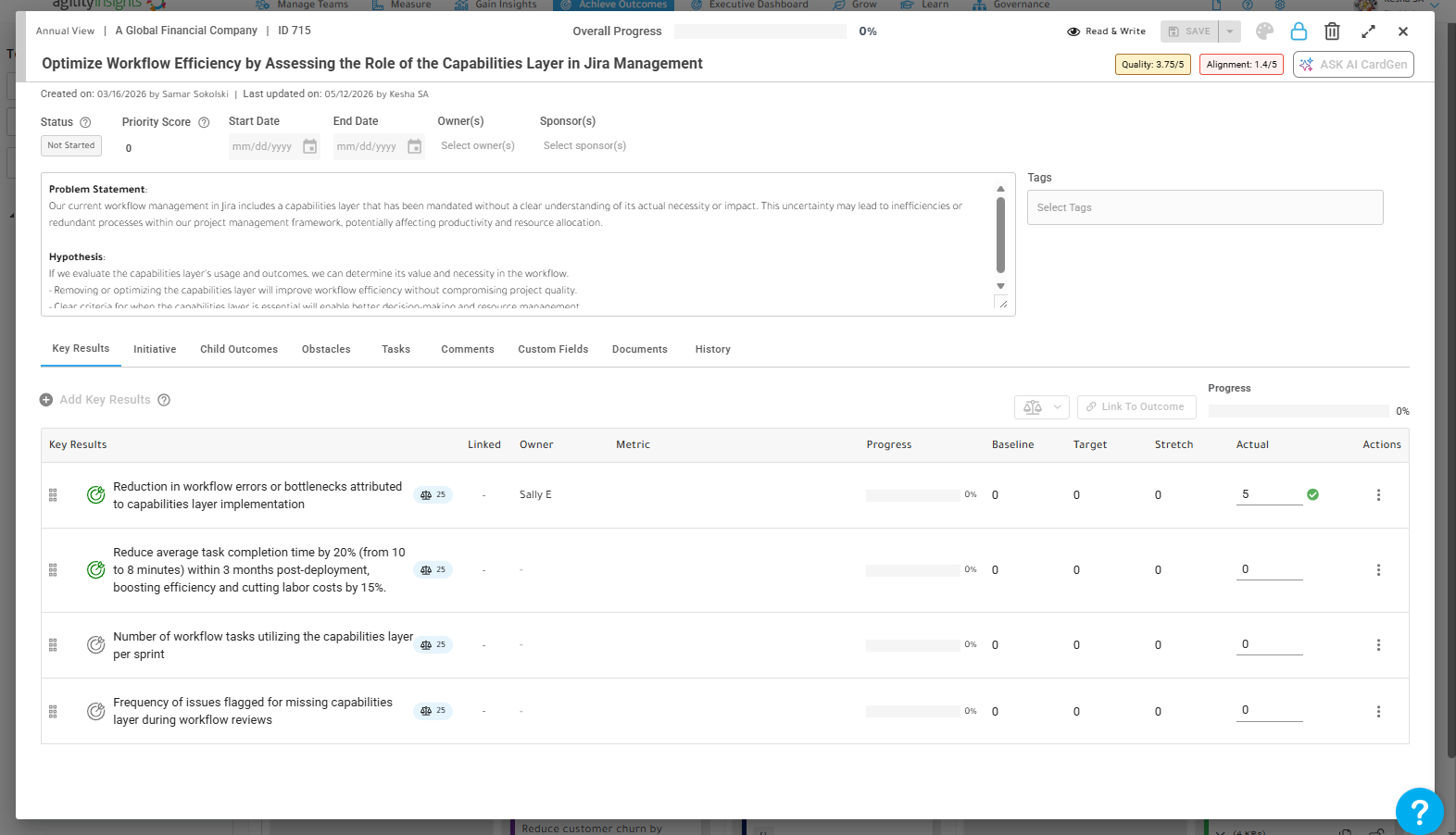Click target icon for Frequency of issues flagged
Screen dimensions: 1456x835
[x=95, y=711]
